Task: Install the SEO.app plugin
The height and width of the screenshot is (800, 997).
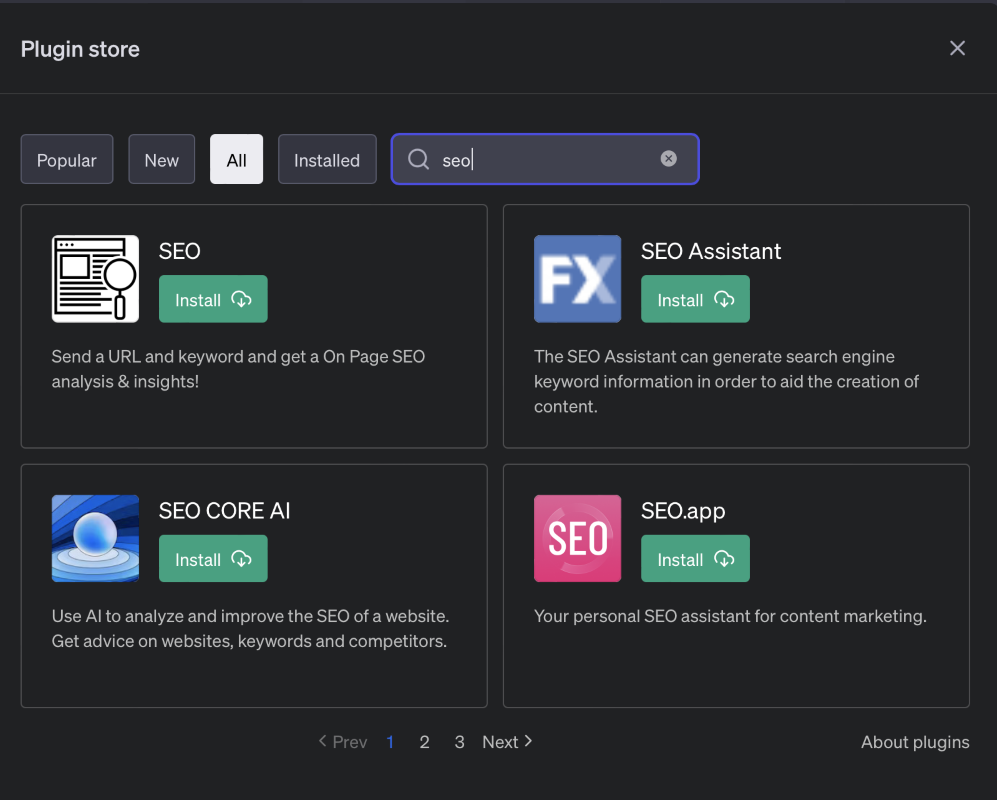Action: 695,558
